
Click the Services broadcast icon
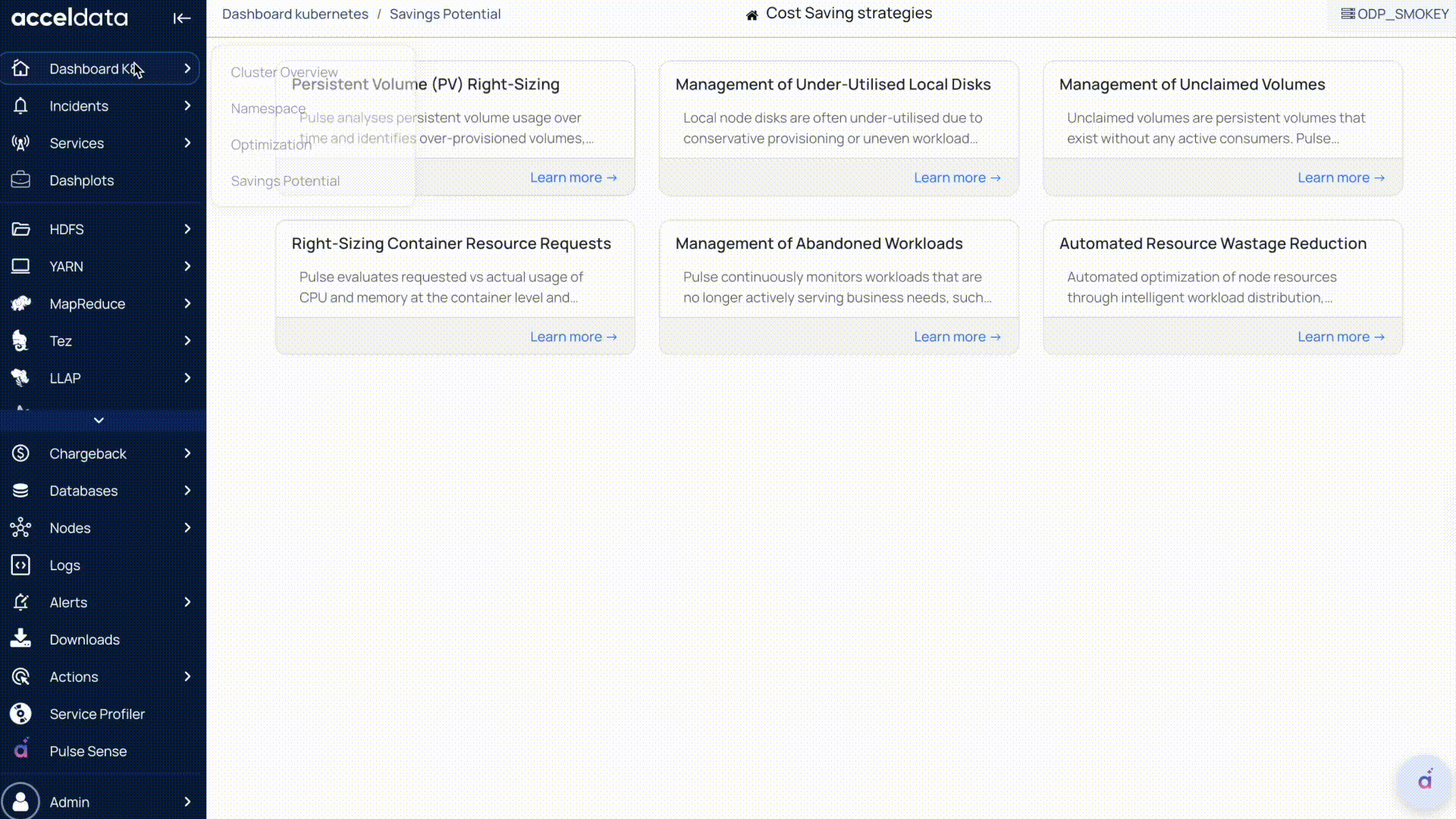(20, 143)
